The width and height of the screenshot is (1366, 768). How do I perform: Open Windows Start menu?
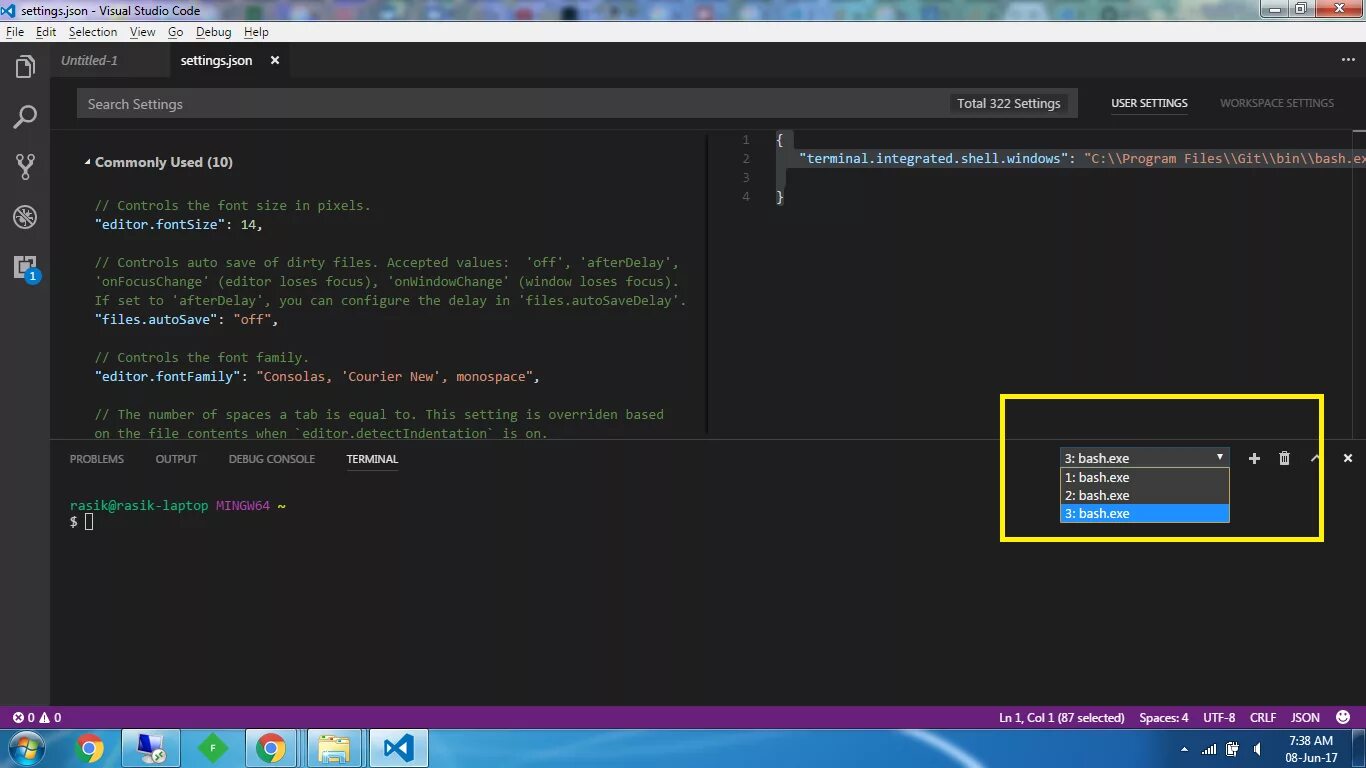pyautogui.click(x=25, y=748)
